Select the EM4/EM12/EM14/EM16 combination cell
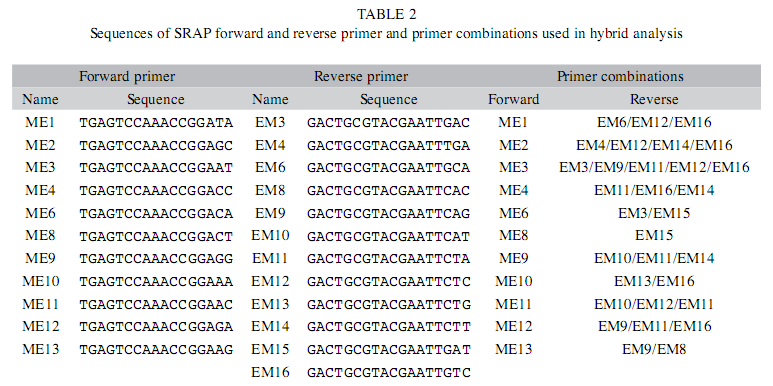 coord(654,145)
